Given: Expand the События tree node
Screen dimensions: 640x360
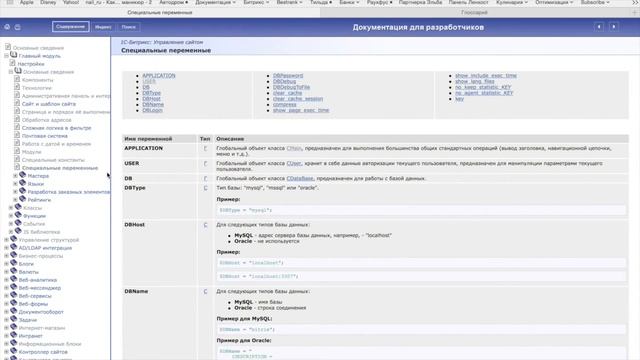Looking at the screenshot, I should click(11, 224).
